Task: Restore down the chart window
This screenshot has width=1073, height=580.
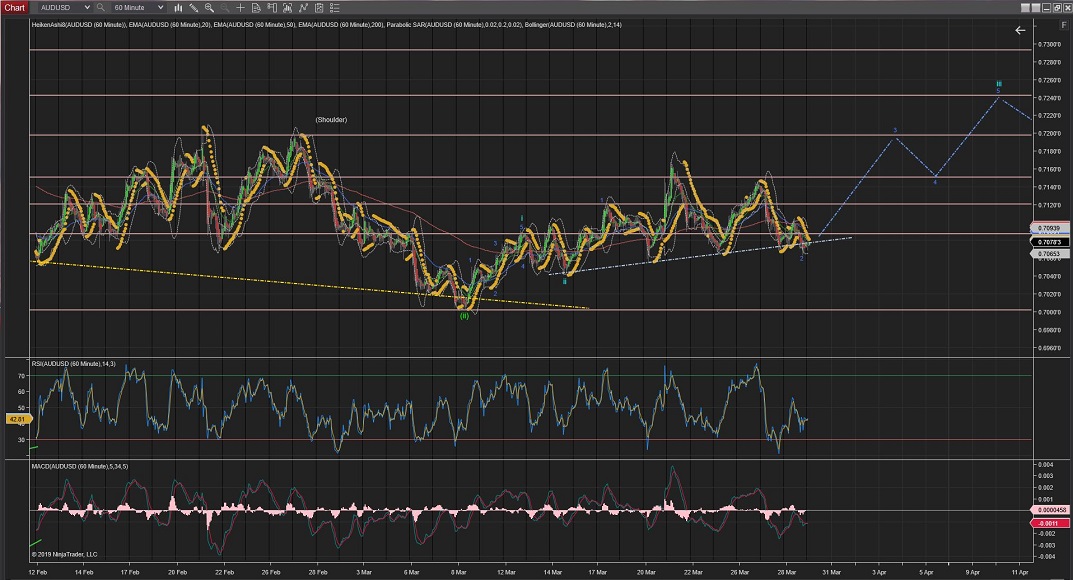Action: [x=1057, y=8]
